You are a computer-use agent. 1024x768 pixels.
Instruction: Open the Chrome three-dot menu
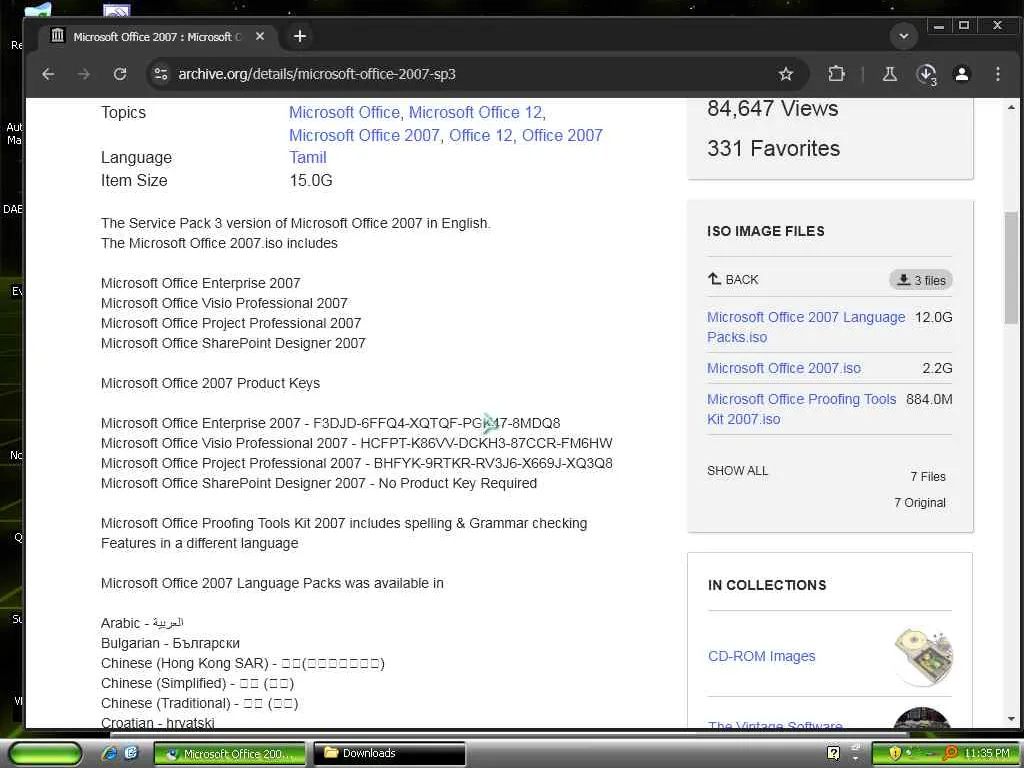(998, 74)
